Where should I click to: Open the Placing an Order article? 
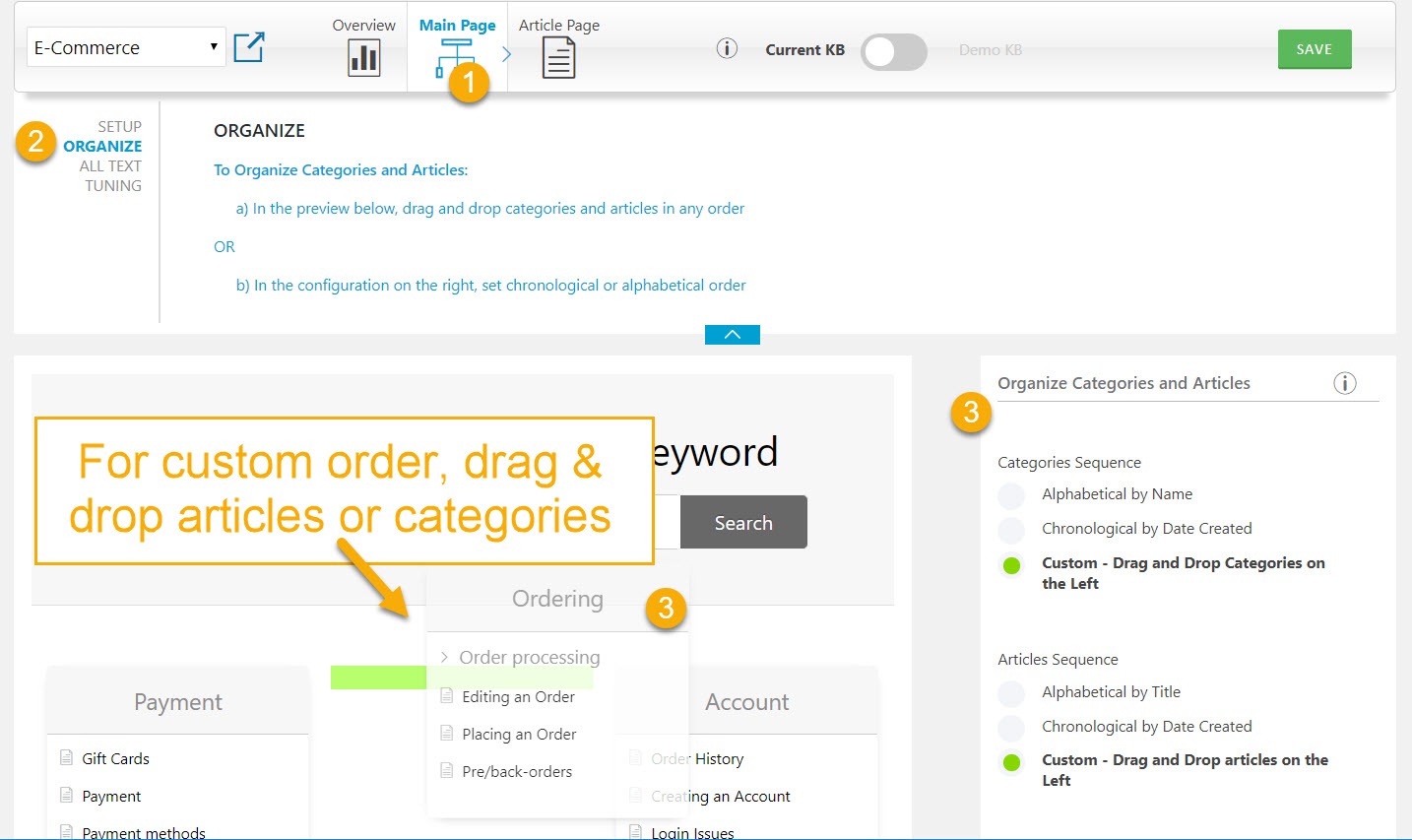[x=519, y=734]
